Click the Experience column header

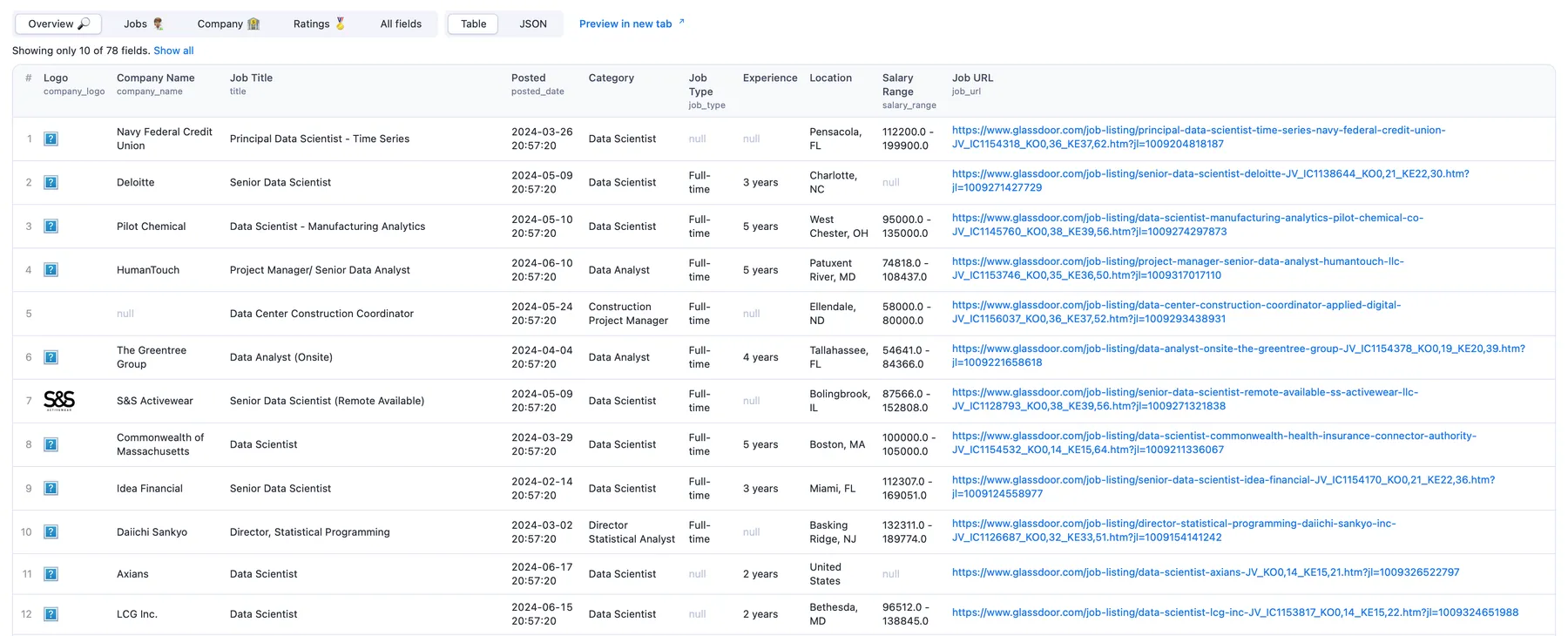[x=770, y=78]
